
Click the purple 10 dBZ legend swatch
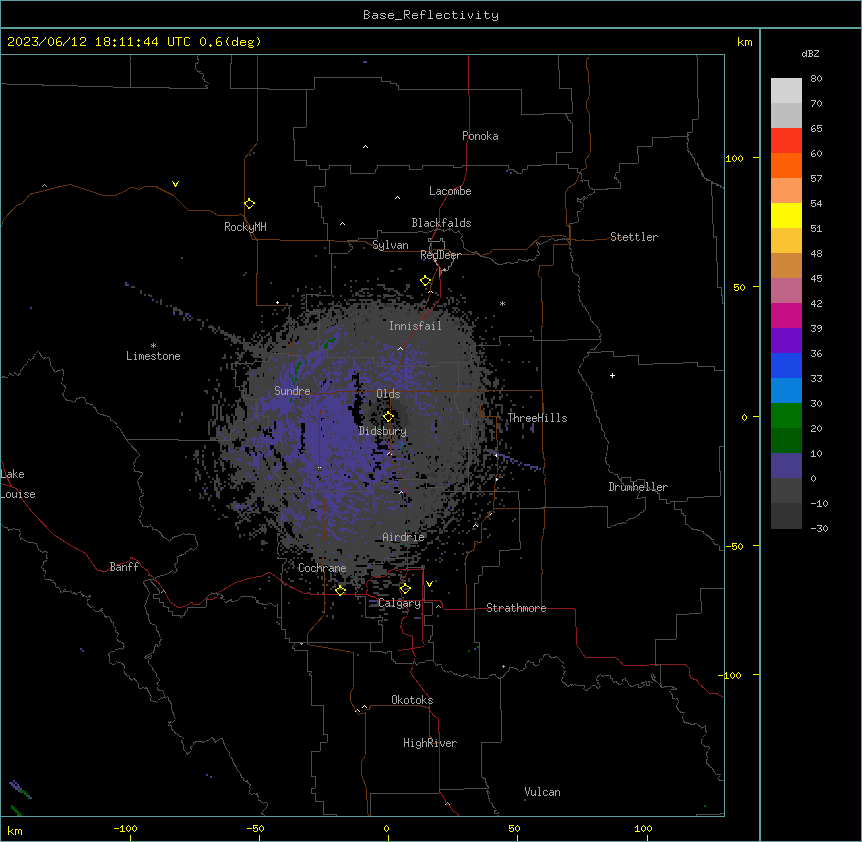786,466
